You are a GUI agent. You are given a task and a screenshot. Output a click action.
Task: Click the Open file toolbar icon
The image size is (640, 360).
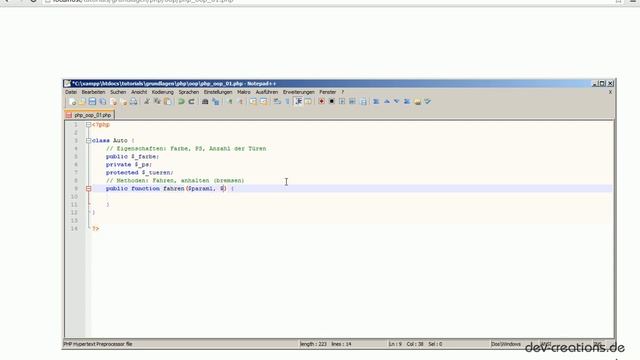coord(82,102)
